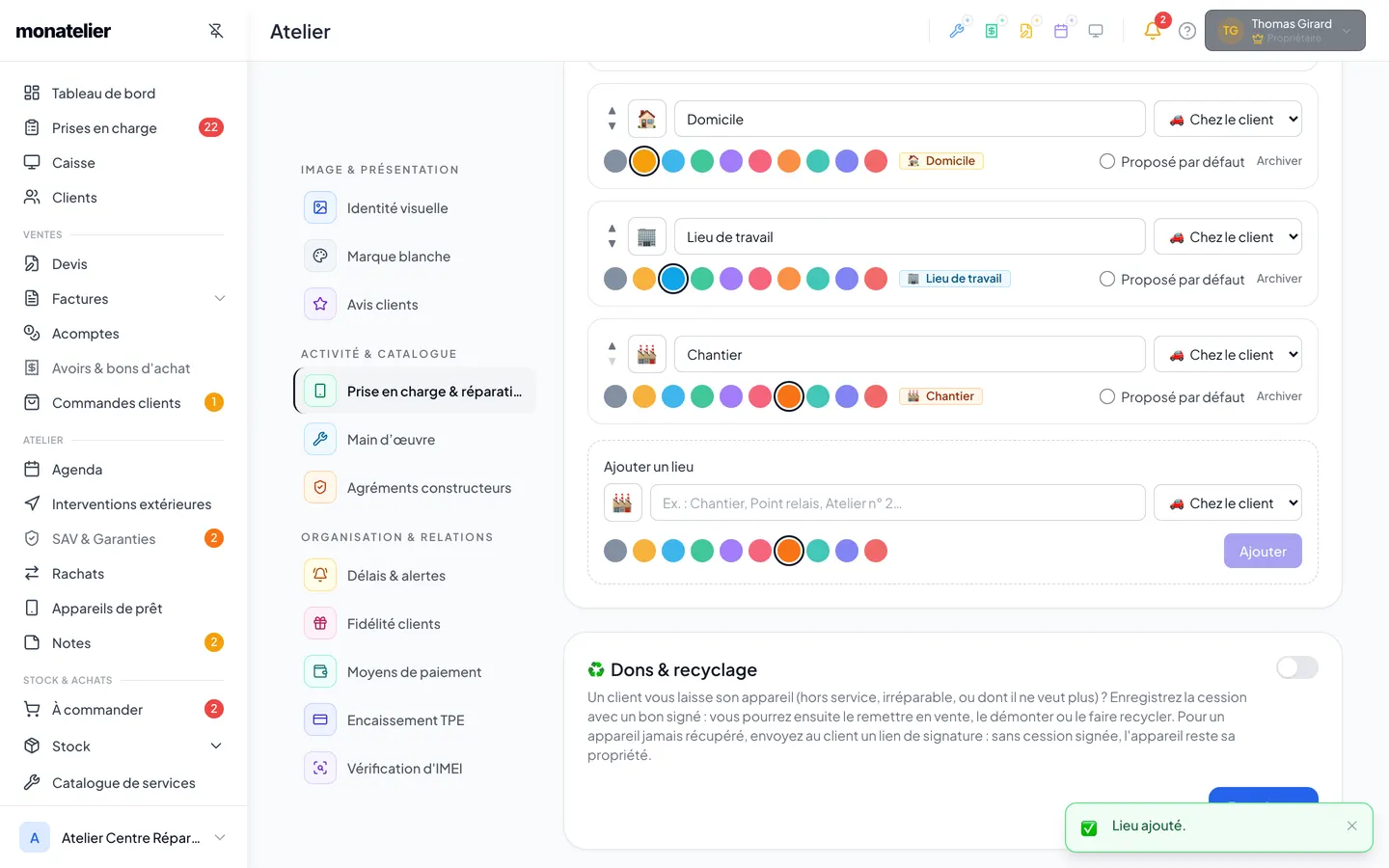Set Domicile as 'Proposé par défaut'

pyautogui.click(x=1107, y=161)
